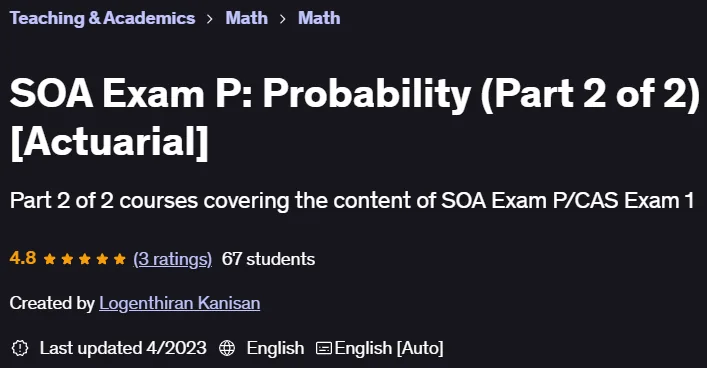Click the second rating star

click(x=67, y=259)
